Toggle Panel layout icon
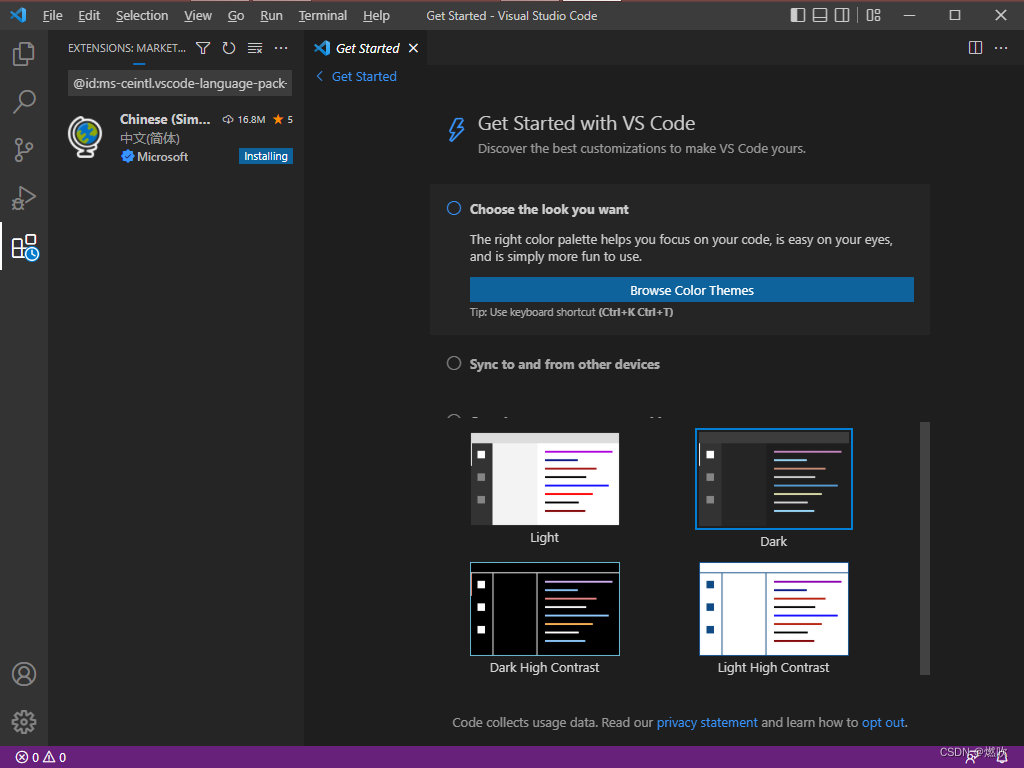The image size is (1024, 768). click(x=820, y=15)
